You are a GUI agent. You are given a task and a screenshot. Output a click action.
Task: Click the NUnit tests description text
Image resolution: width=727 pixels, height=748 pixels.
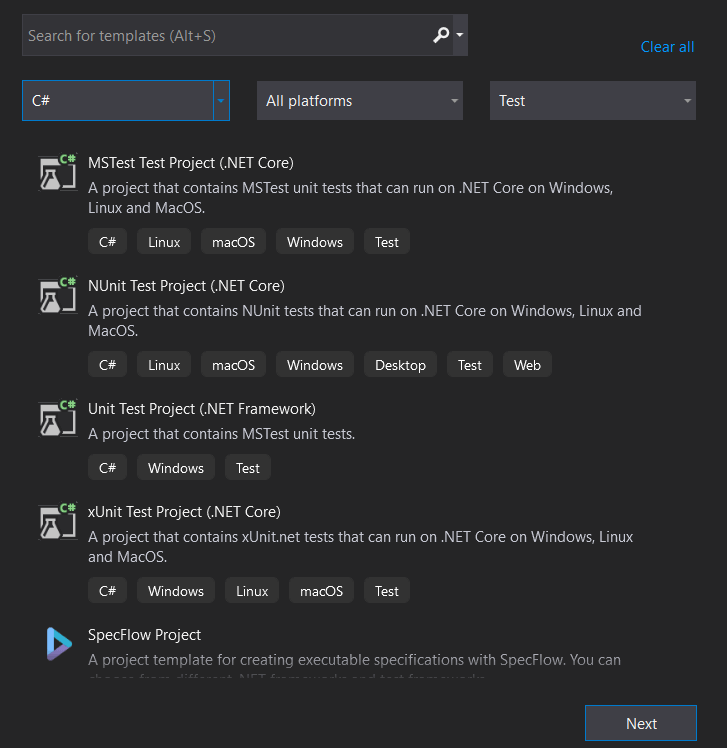[365, 321]
